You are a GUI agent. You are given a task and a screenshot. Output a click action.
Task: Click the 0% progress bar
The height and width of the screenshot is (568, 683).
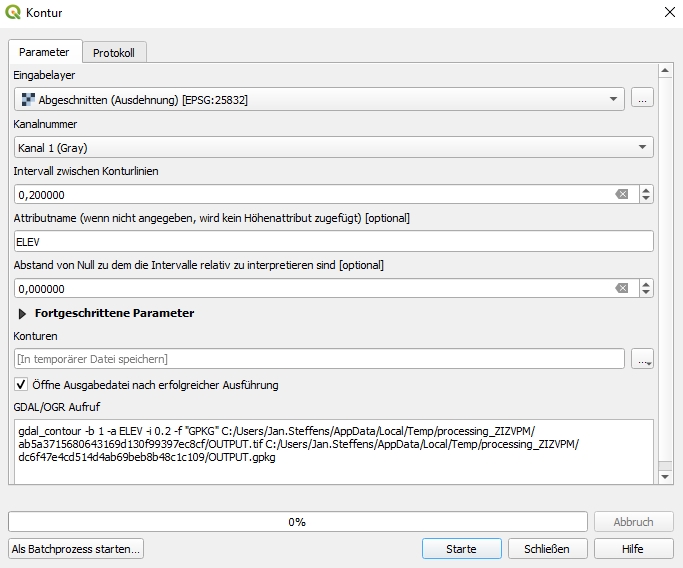(298, 522)
